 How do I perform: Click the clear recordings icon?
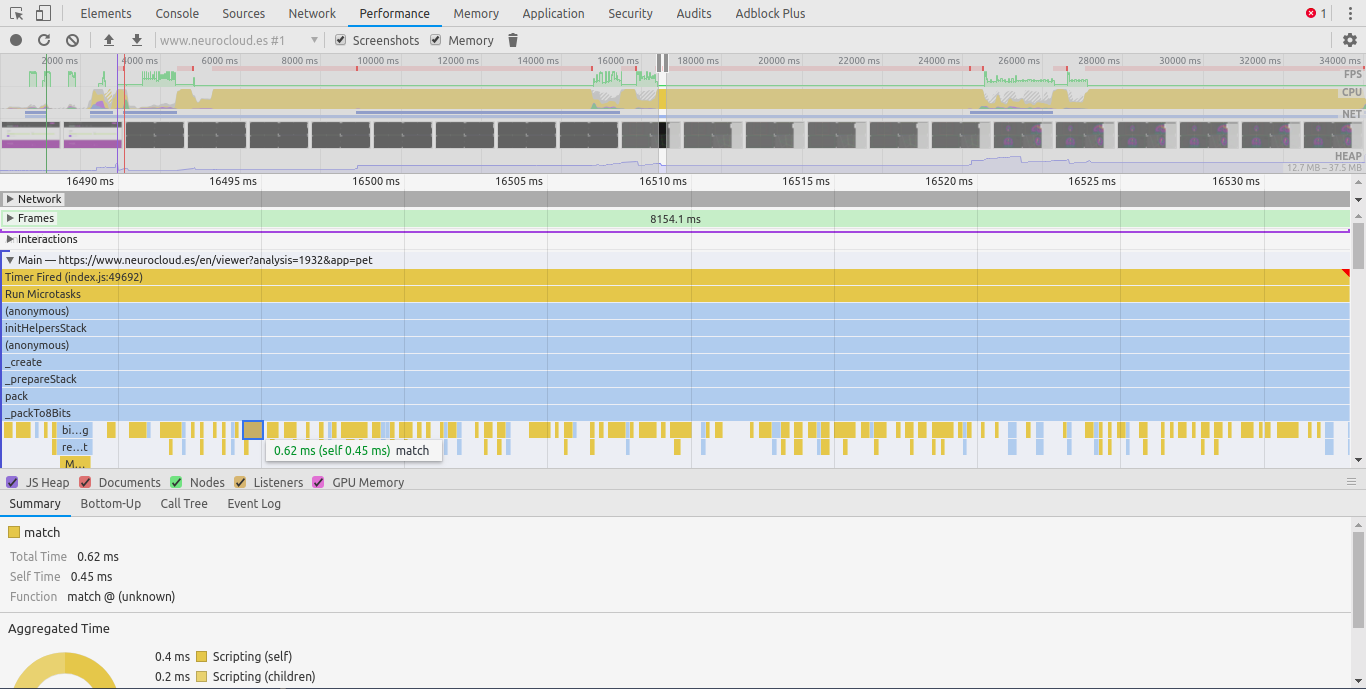pos(71,40)
